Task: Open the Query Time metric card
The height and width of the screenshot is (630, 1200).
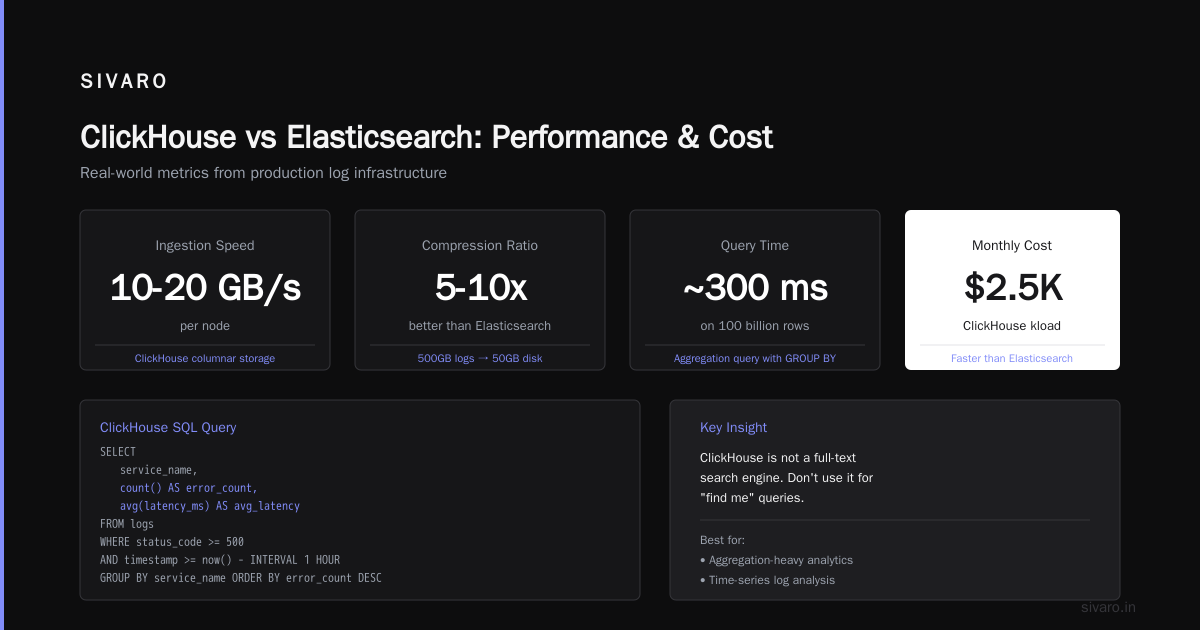Action: tap(755, 290)
